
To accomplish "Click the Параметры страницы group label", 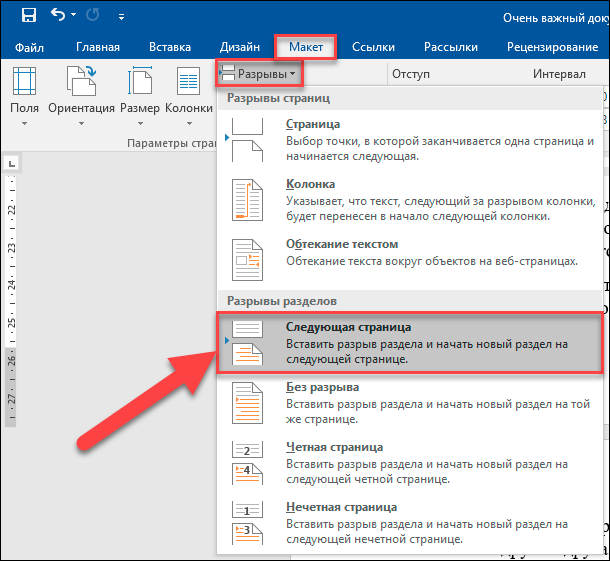I will pos(171,143).
